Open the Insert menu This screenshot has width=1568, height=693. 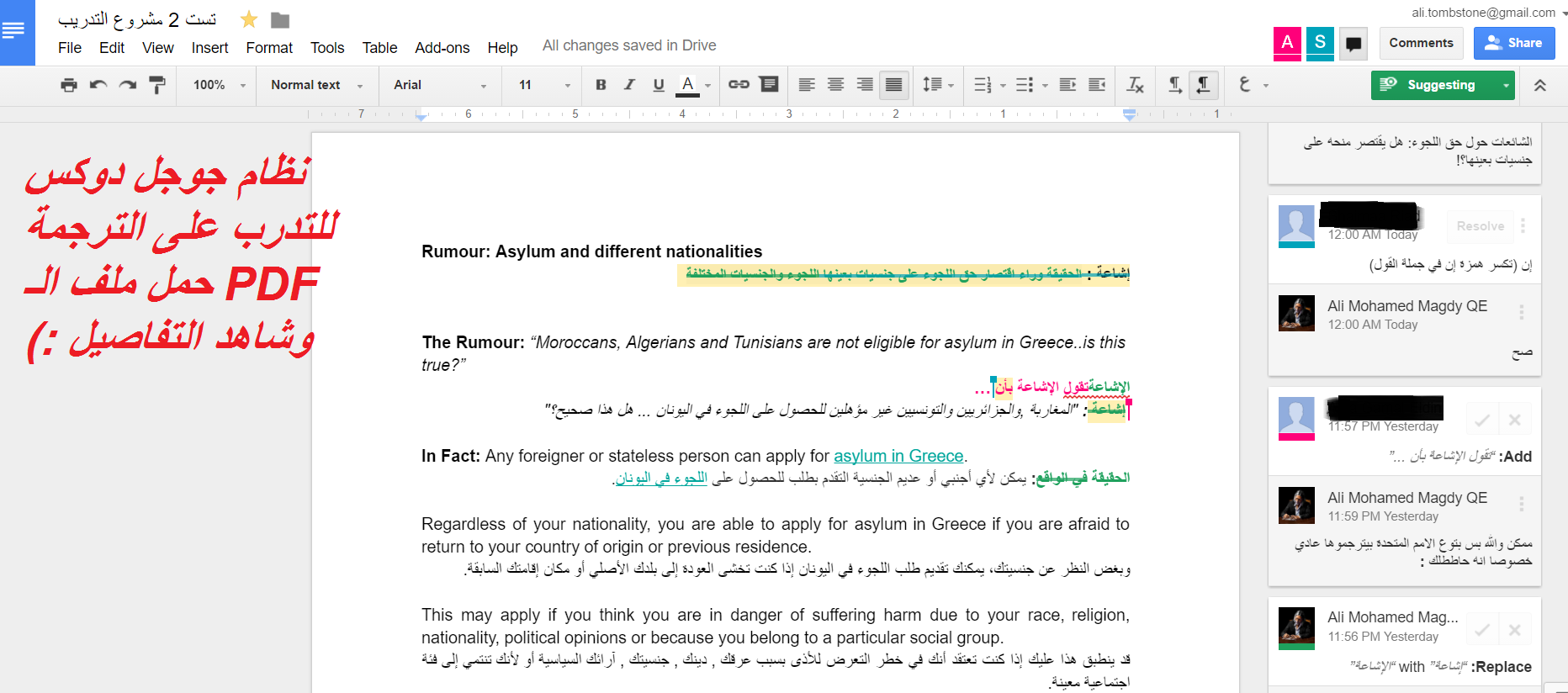click(209, 48)
